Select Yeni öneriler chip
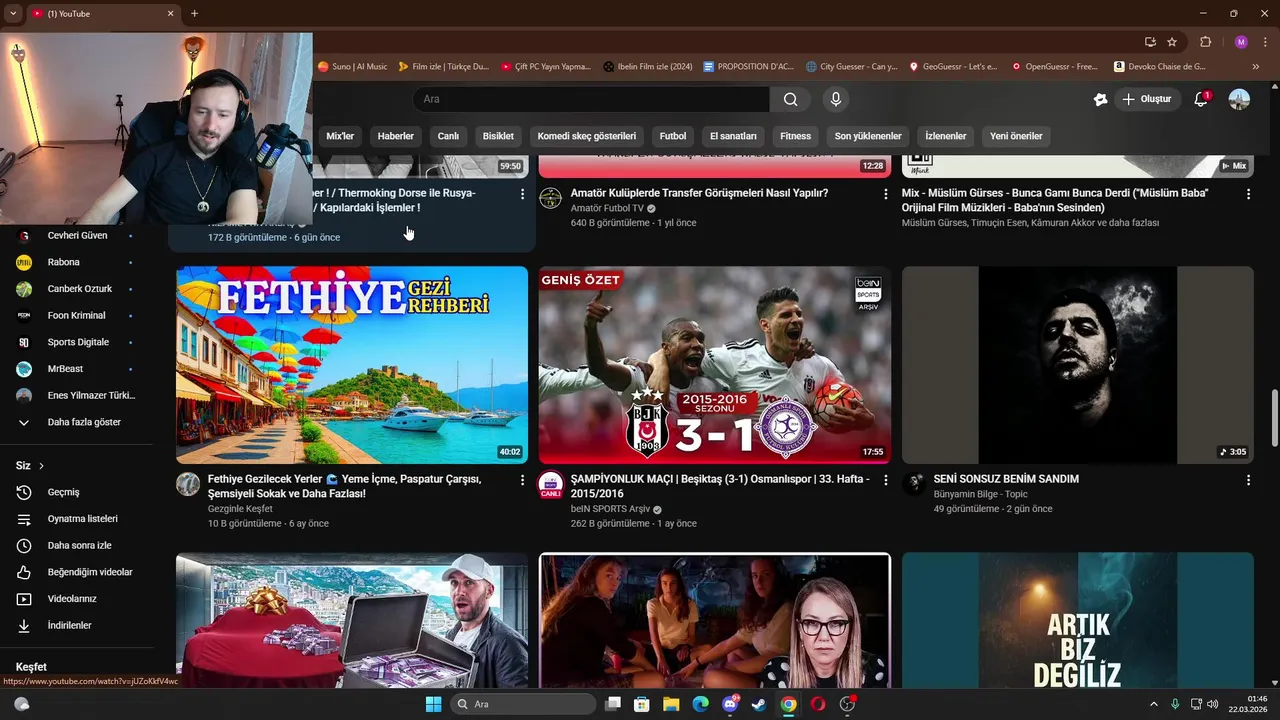The height and width of the screenshot is (720, 1280). pos(1016,136)
